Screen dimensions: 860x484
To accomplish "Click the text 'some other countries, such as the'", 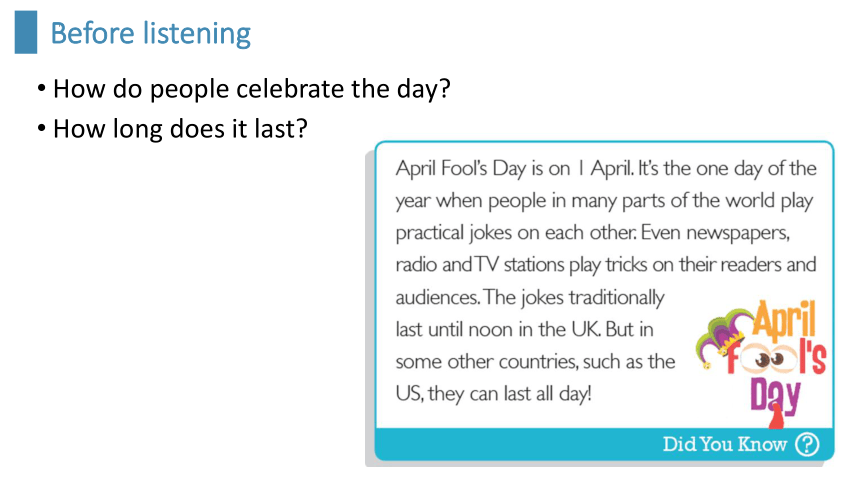I will 535,362.
